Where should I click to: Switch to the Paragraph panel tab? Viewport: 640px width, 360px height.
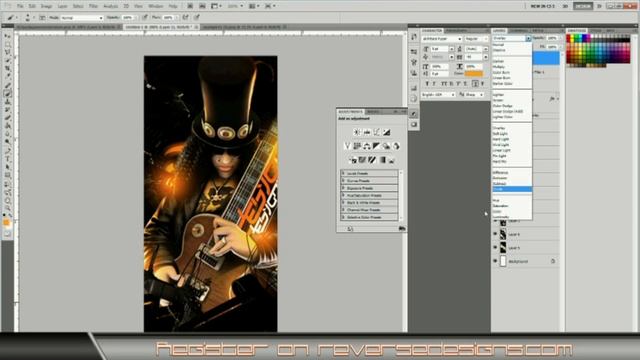tap(456, 31)
